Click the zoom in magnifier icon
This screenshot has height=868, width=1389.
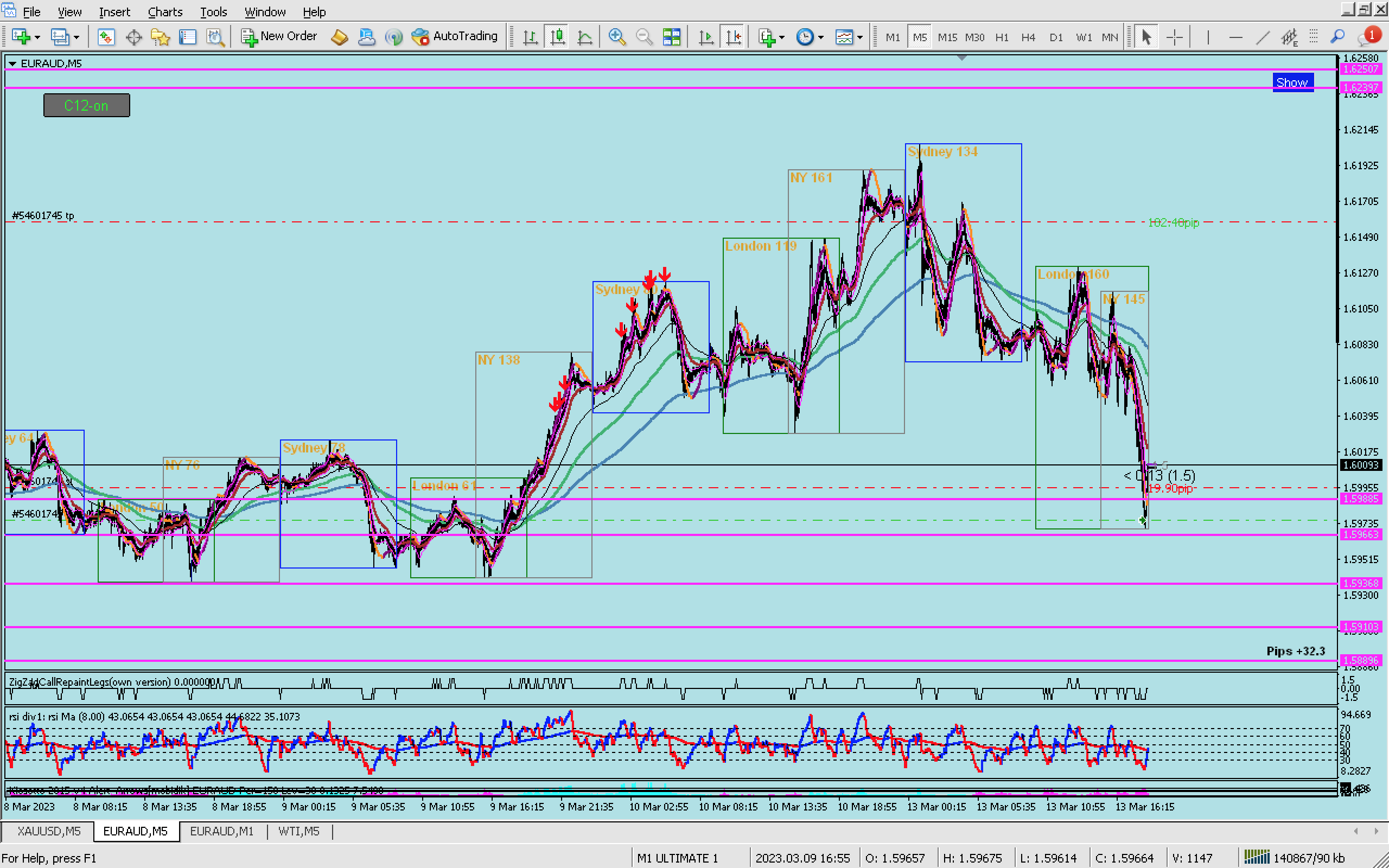point(616,37)
